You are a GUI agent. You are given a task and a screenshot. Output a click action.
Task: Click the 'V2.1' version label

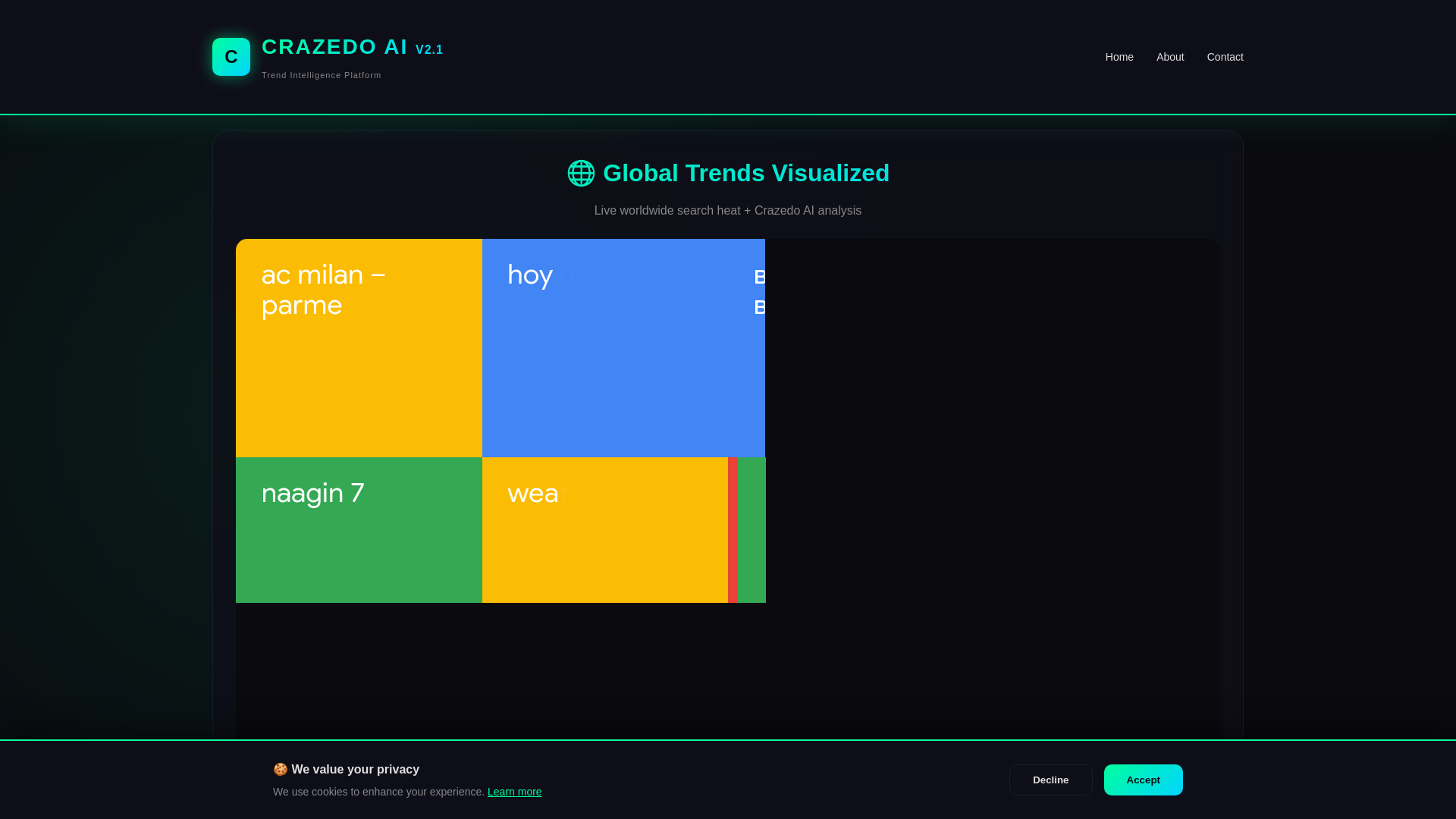pos(429,50)
